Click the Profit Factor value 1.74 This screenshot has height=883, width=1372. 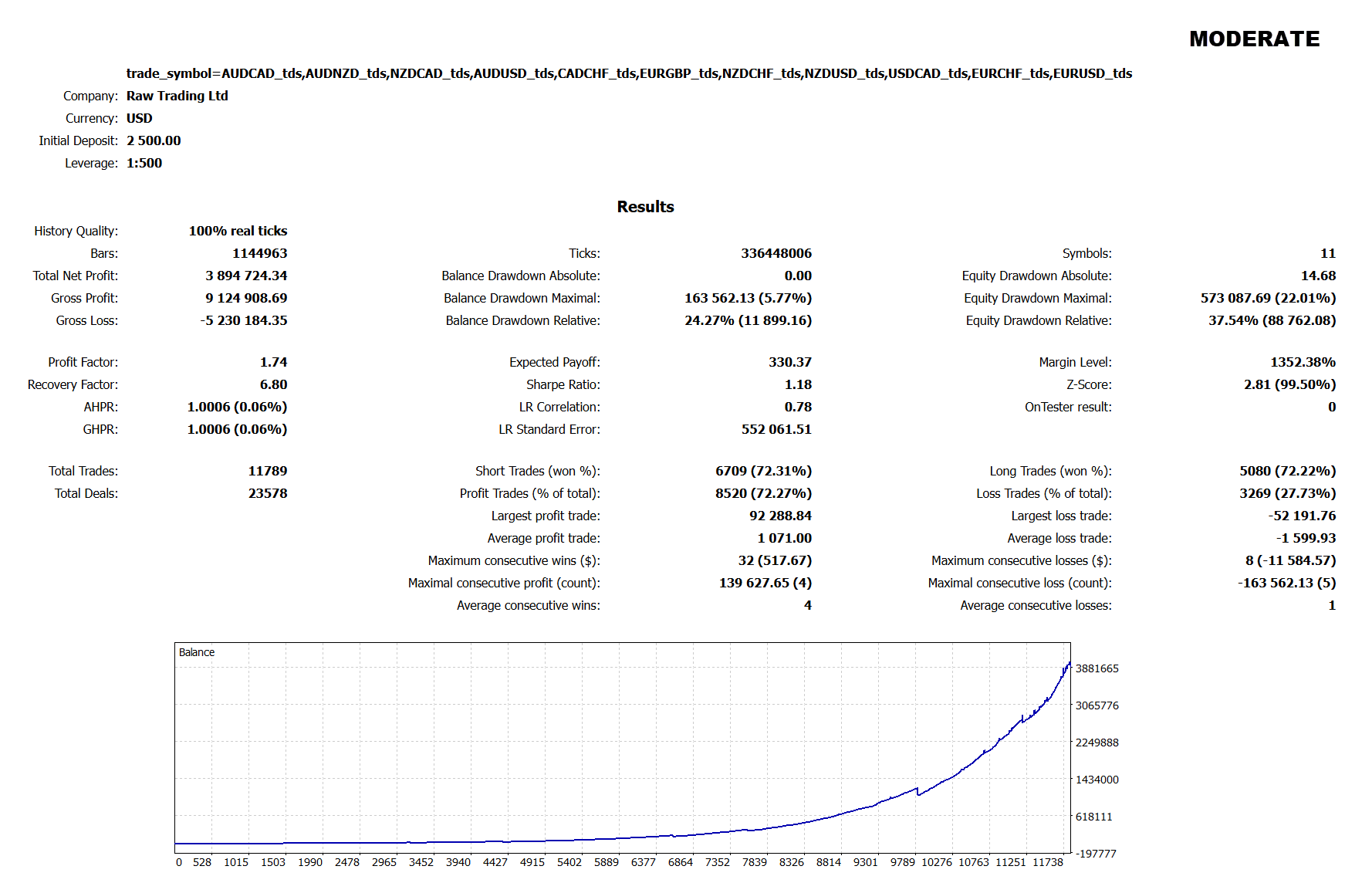(x=273, y=362)
